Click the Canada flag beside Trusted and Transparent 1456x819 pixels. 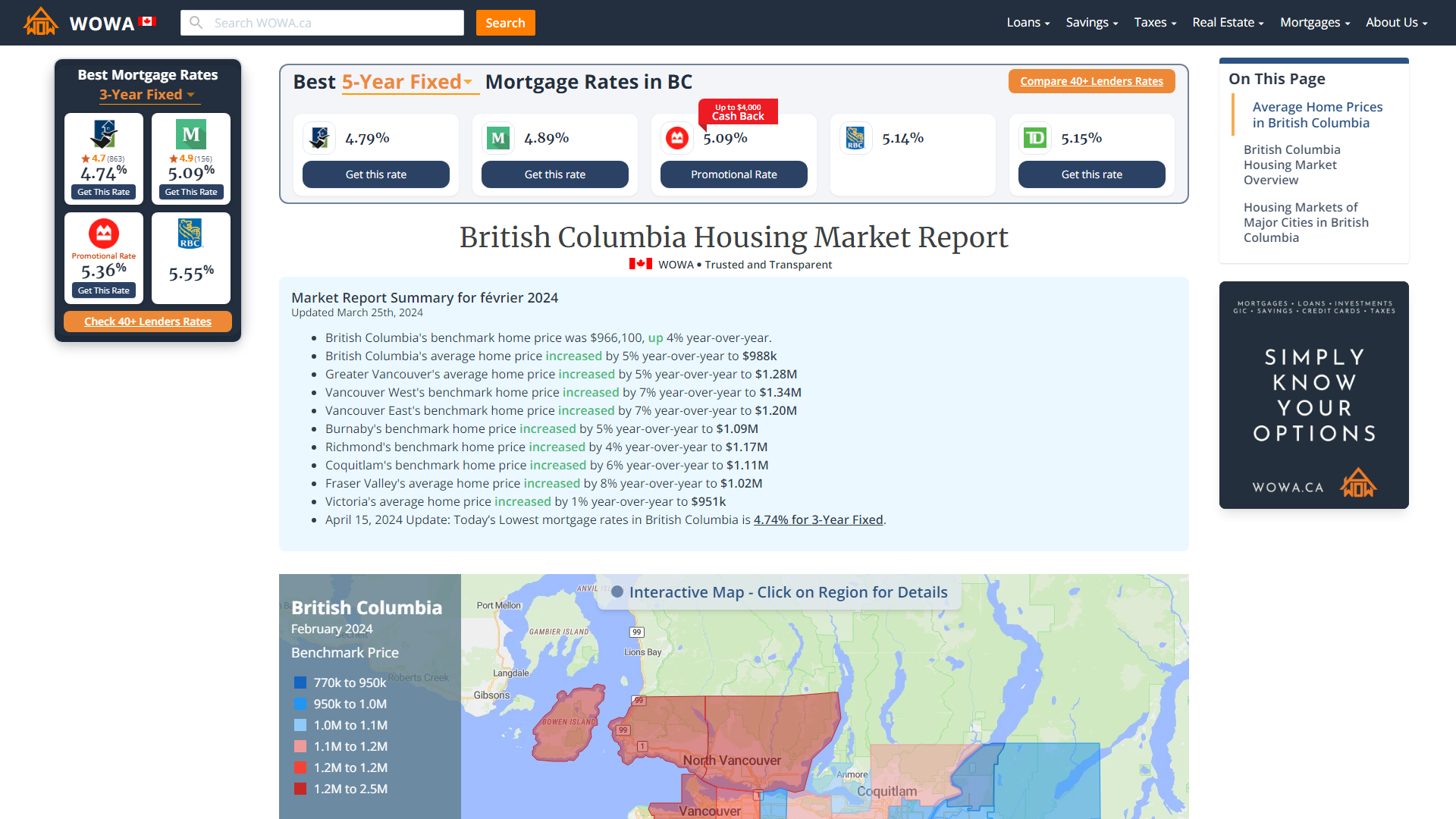(641, 264)
